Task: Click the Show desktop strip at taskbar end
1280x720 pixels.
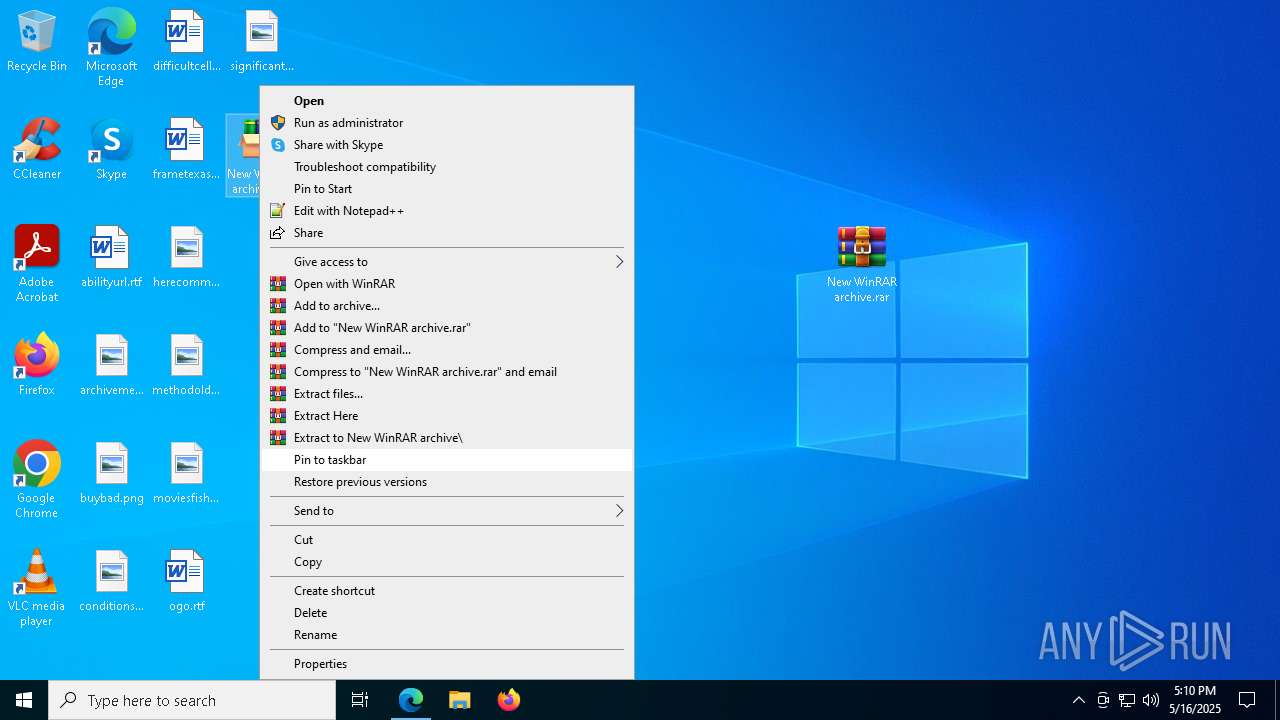Action: pos(1277,700)
